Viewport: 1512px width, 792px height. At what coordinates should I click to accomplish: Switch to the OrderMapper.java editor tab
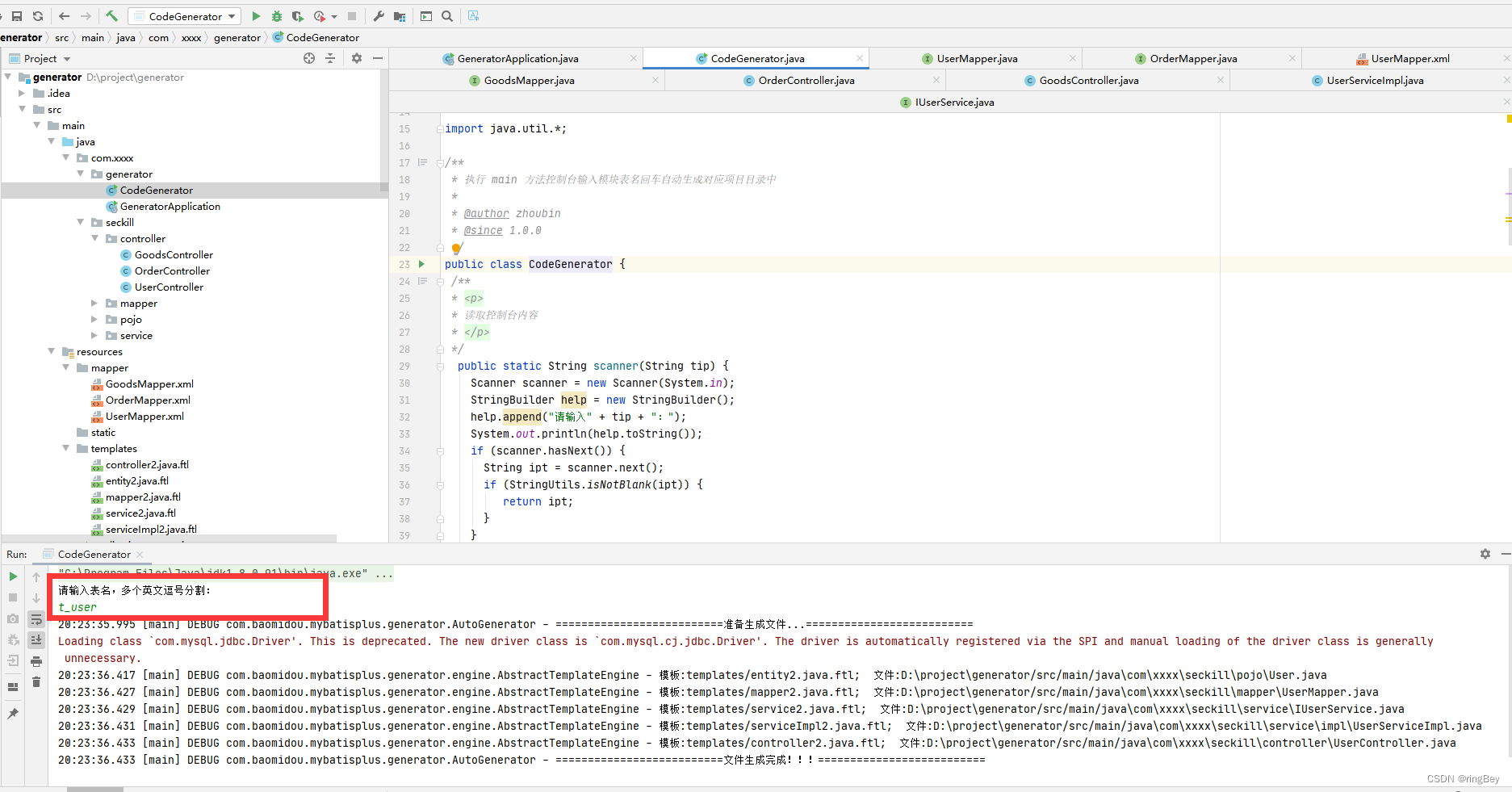click(1193, 59)
